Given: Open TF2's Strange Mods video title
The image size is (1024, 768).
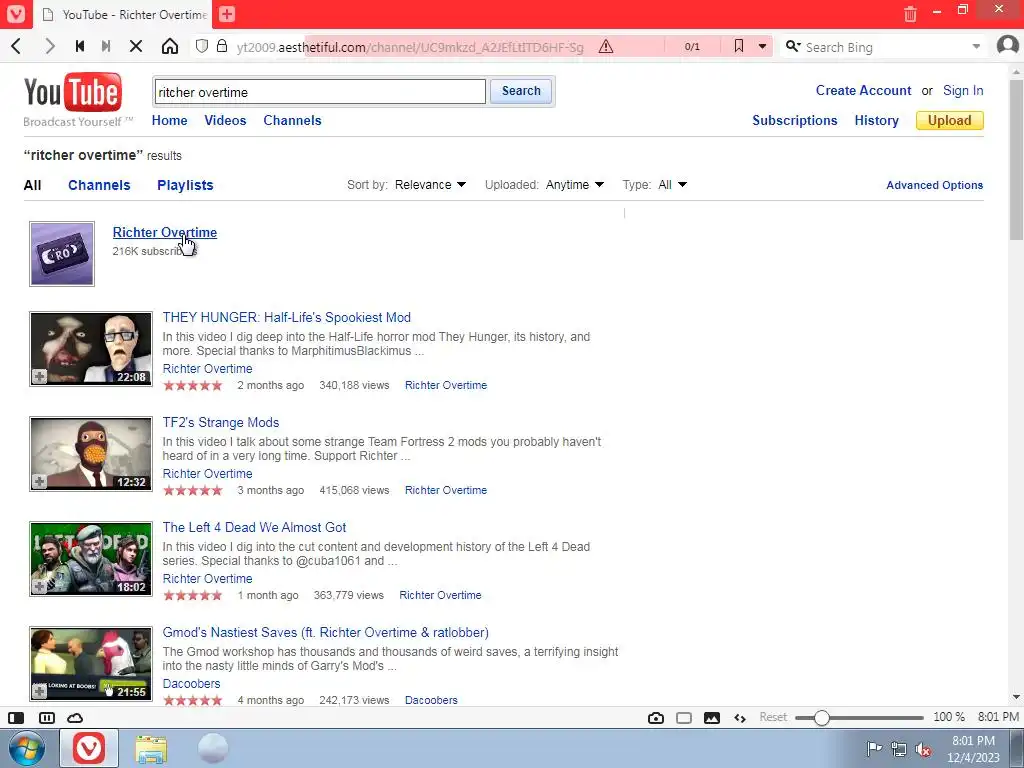Looking at the screenshot, I should pos(221,423).
